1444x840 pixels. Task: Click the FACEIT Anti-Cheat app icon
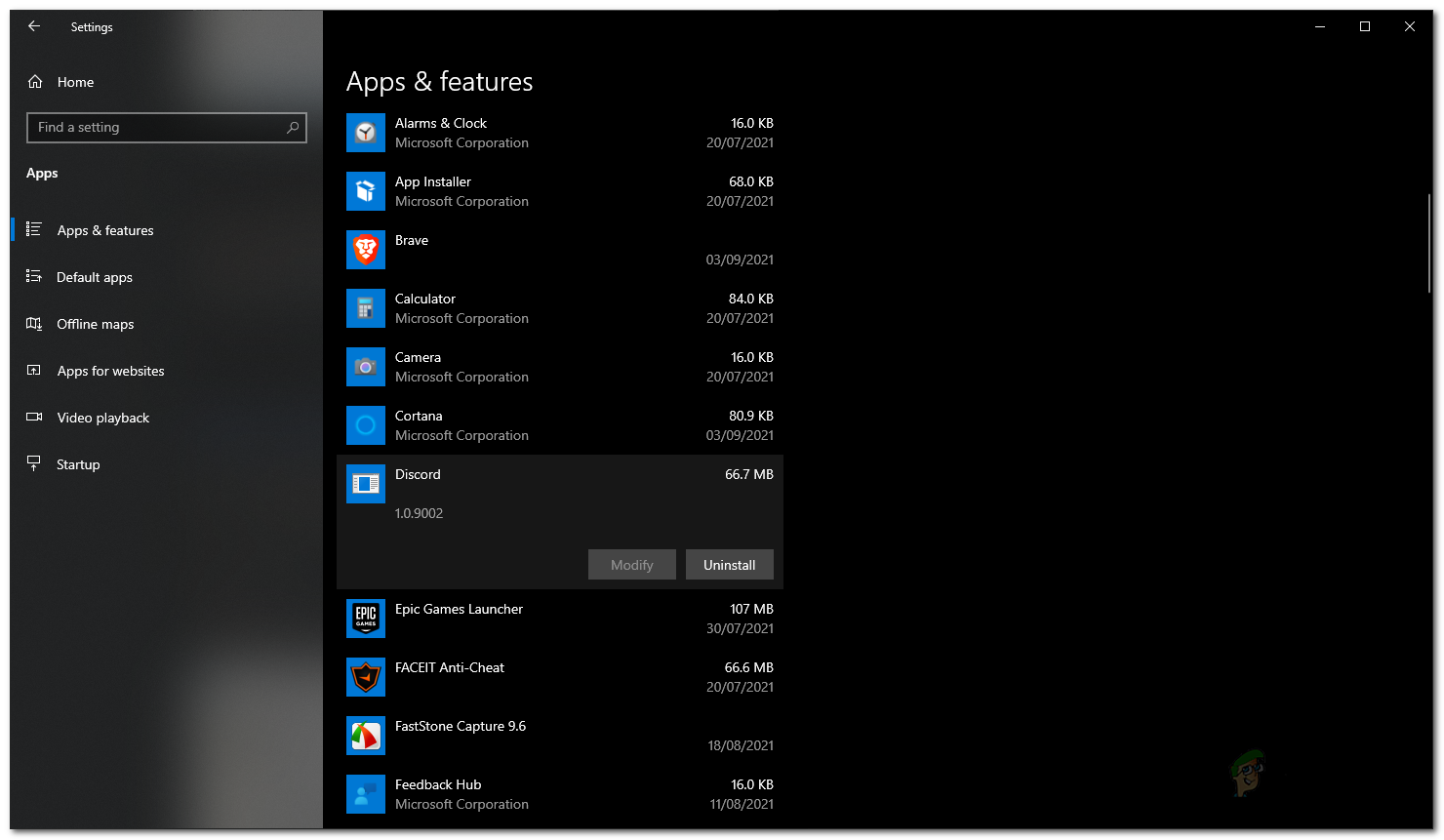point(366,677)
